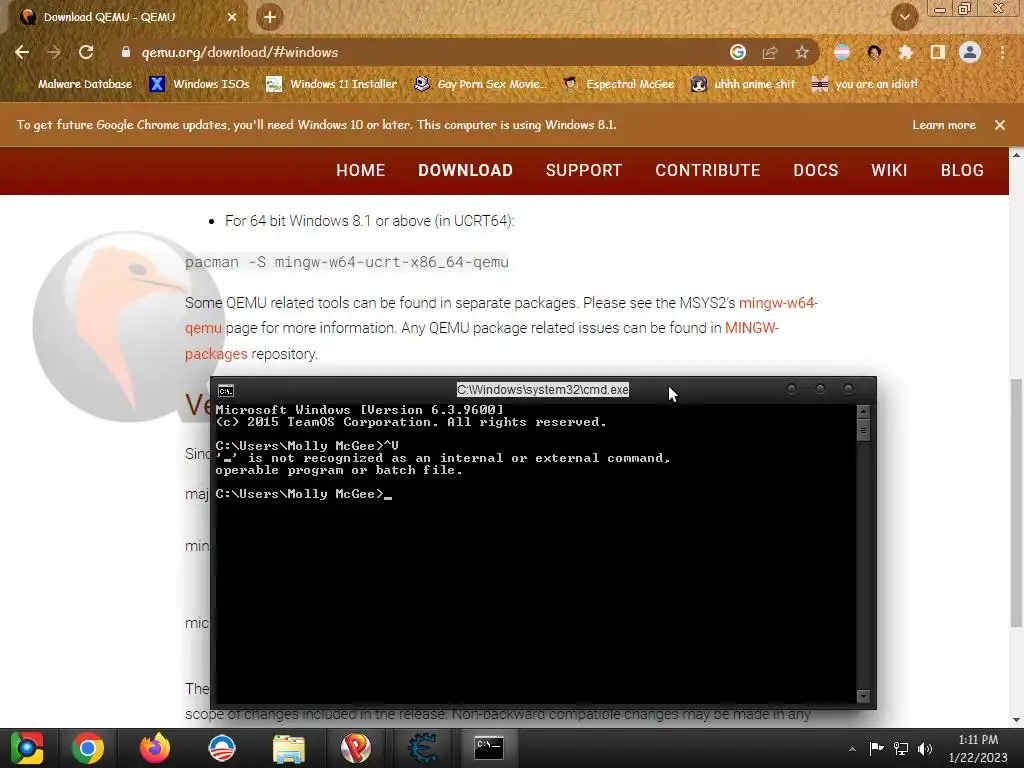1024x768 pixels.
Task: Open the Action Center flag tray icon
Action: tap(876, 748)
